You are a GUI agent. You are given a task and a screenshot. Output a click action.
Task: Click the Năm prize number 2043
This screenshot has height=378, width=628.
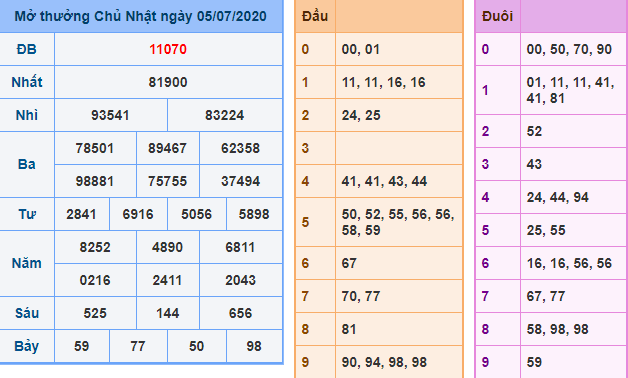click(x=240, y=280)
